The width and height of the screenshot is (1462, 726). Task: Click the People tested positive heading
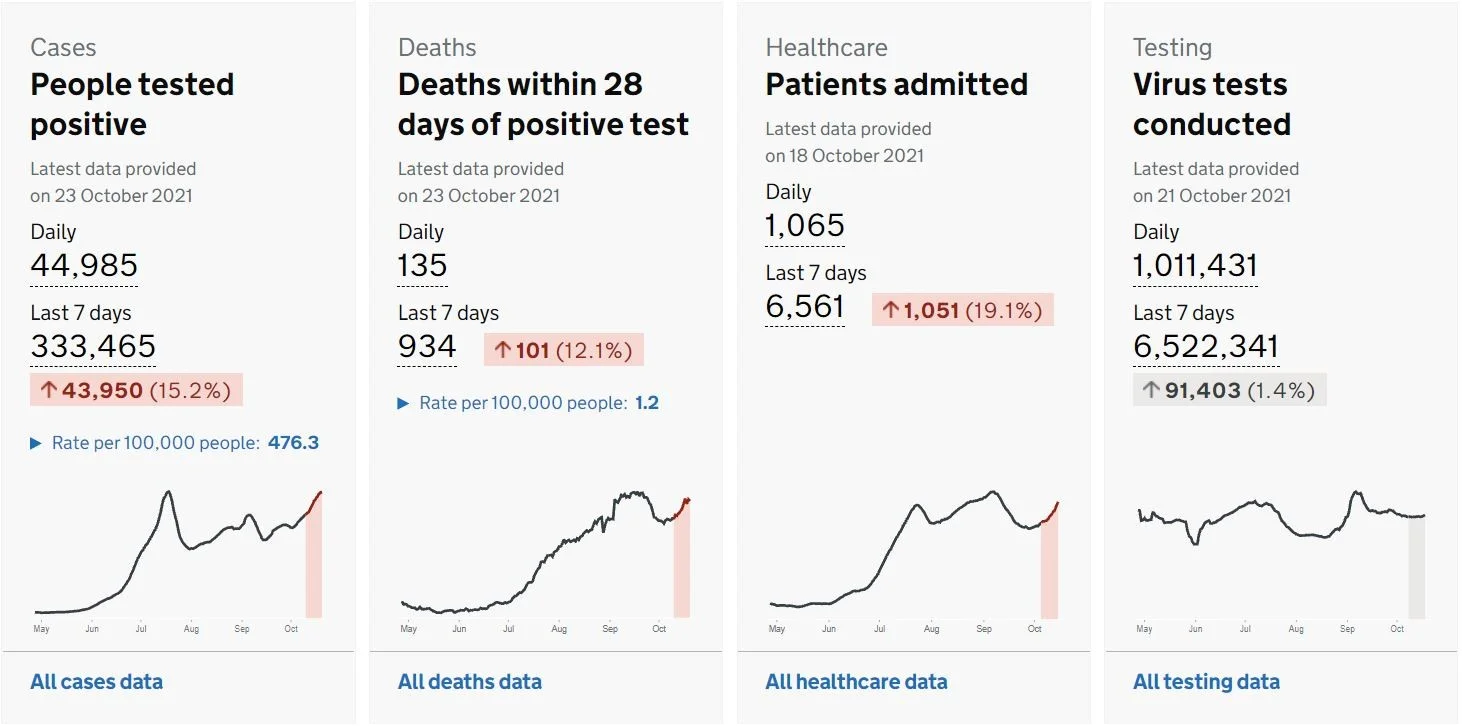(x=132, y=104)
